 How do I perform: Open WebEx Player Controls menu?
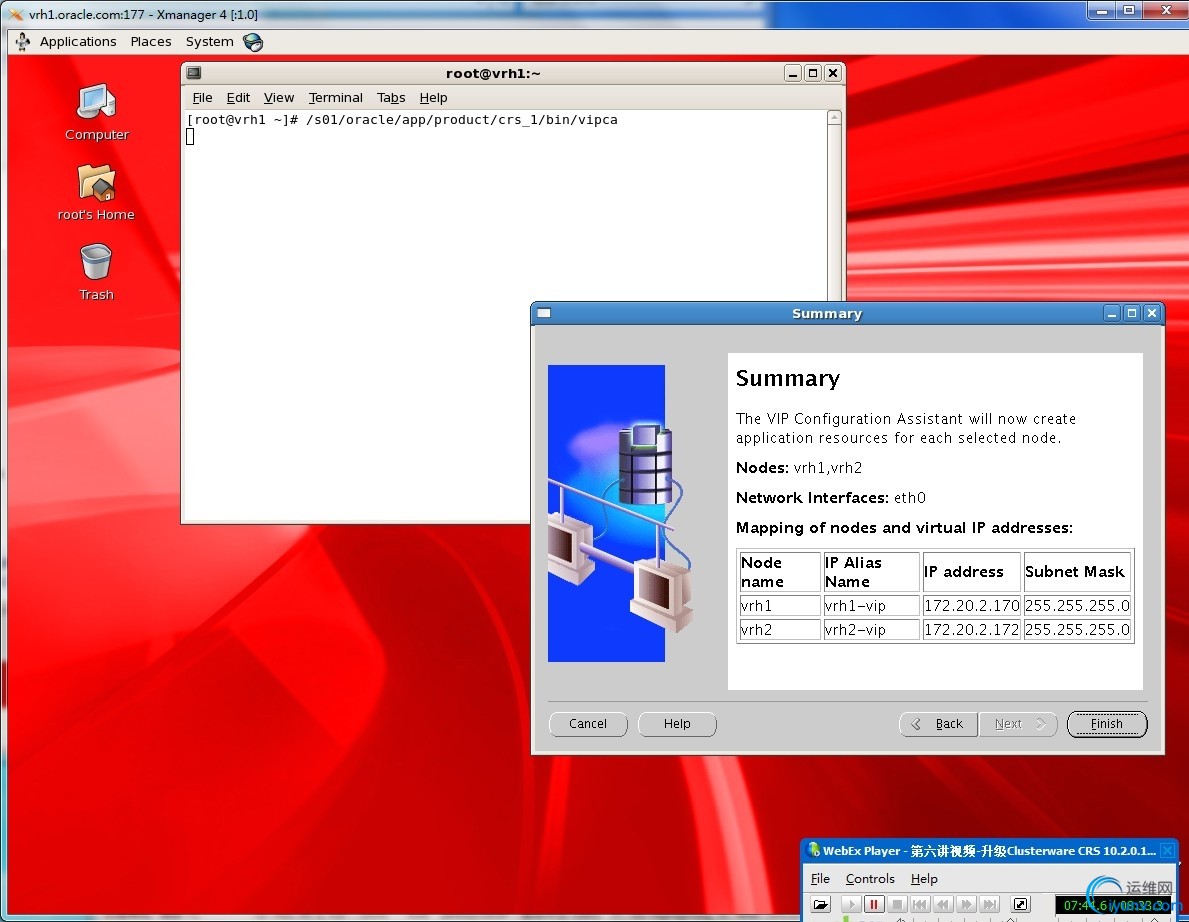(x=870, y=879)
